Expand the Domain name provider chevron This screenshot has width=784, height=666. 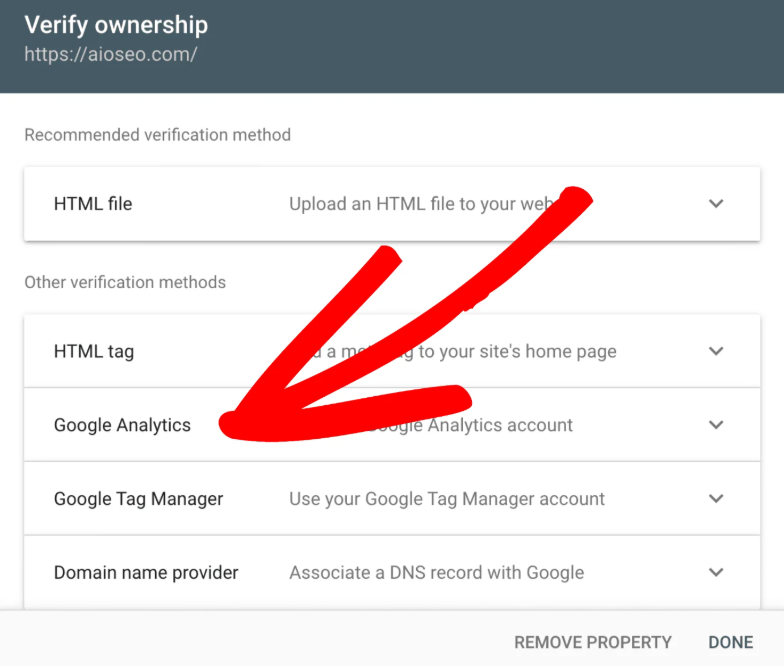pyautogui.click(x=716, y=572)
